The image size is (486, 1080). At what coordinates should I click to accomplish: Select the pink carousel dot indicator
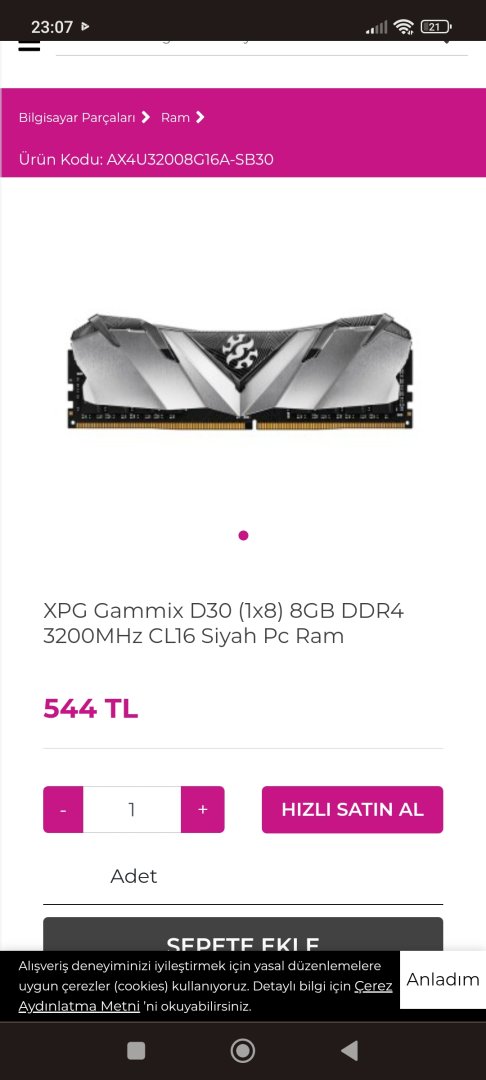point(243,535)
